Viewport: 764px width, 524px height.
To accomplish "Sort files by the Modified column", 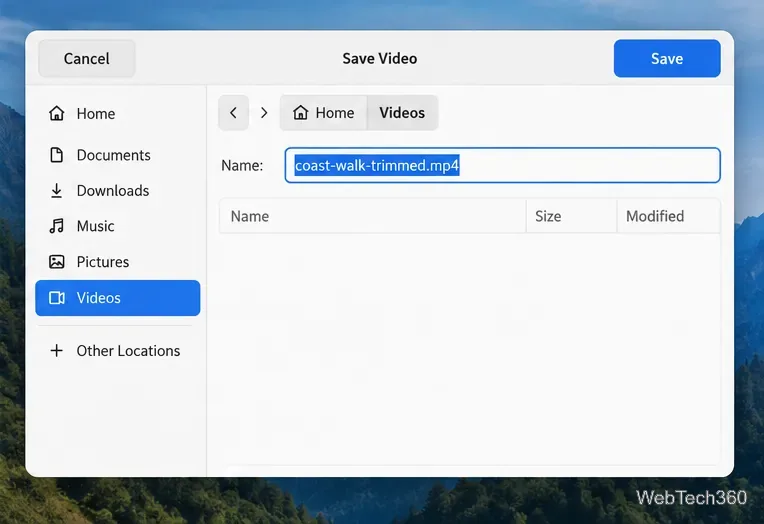I will pos(668,216).
